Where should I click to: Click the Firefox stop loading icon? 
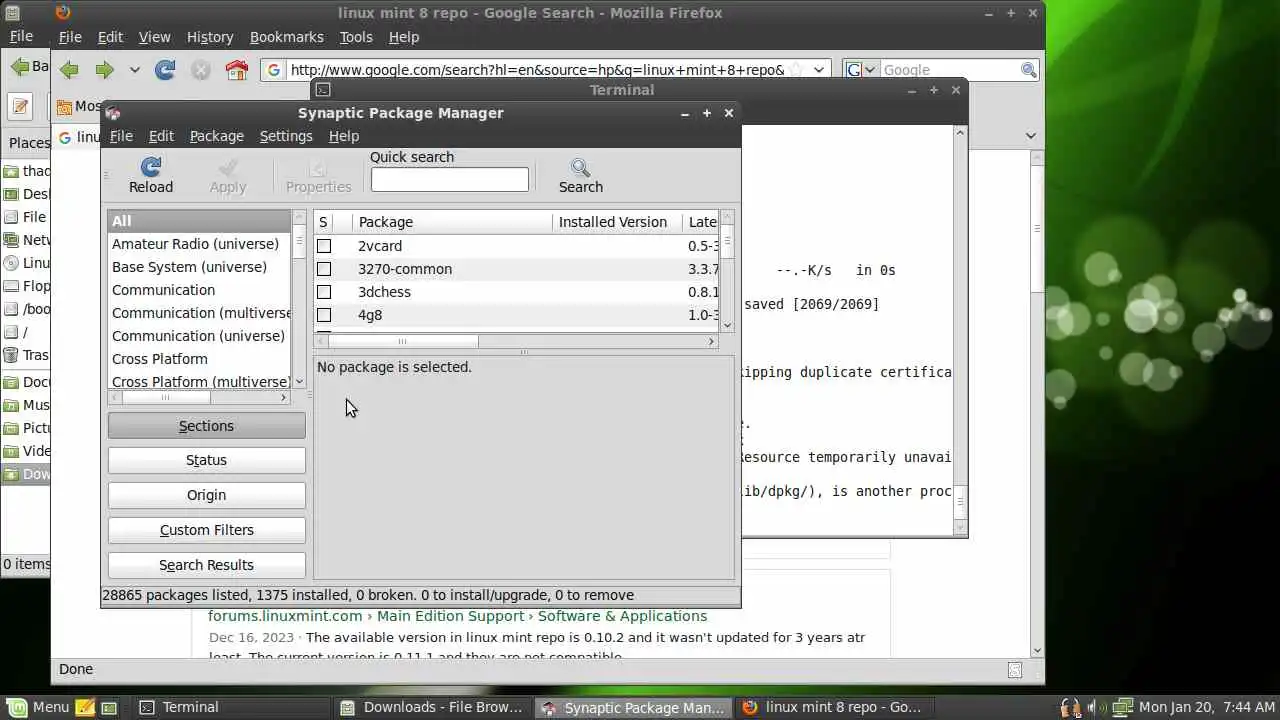201,70
